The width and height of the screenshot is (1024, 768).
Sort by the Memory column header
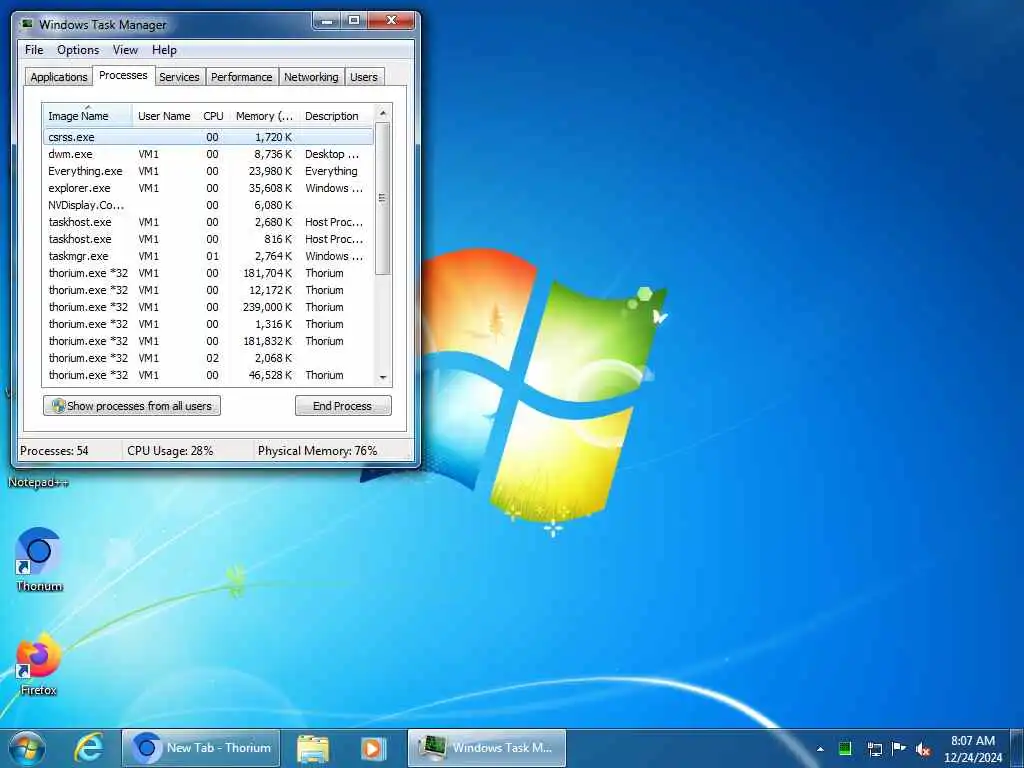click(x=264, y=116)
